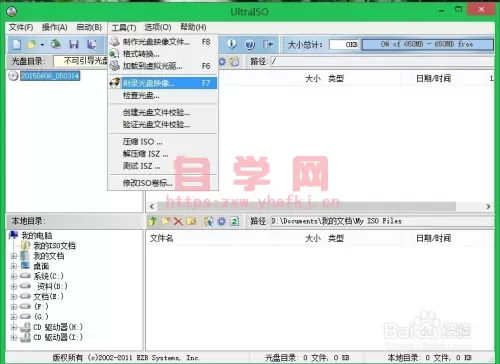
Task: Expand the 文档(E:) drive node
Action: click(14, 296)
